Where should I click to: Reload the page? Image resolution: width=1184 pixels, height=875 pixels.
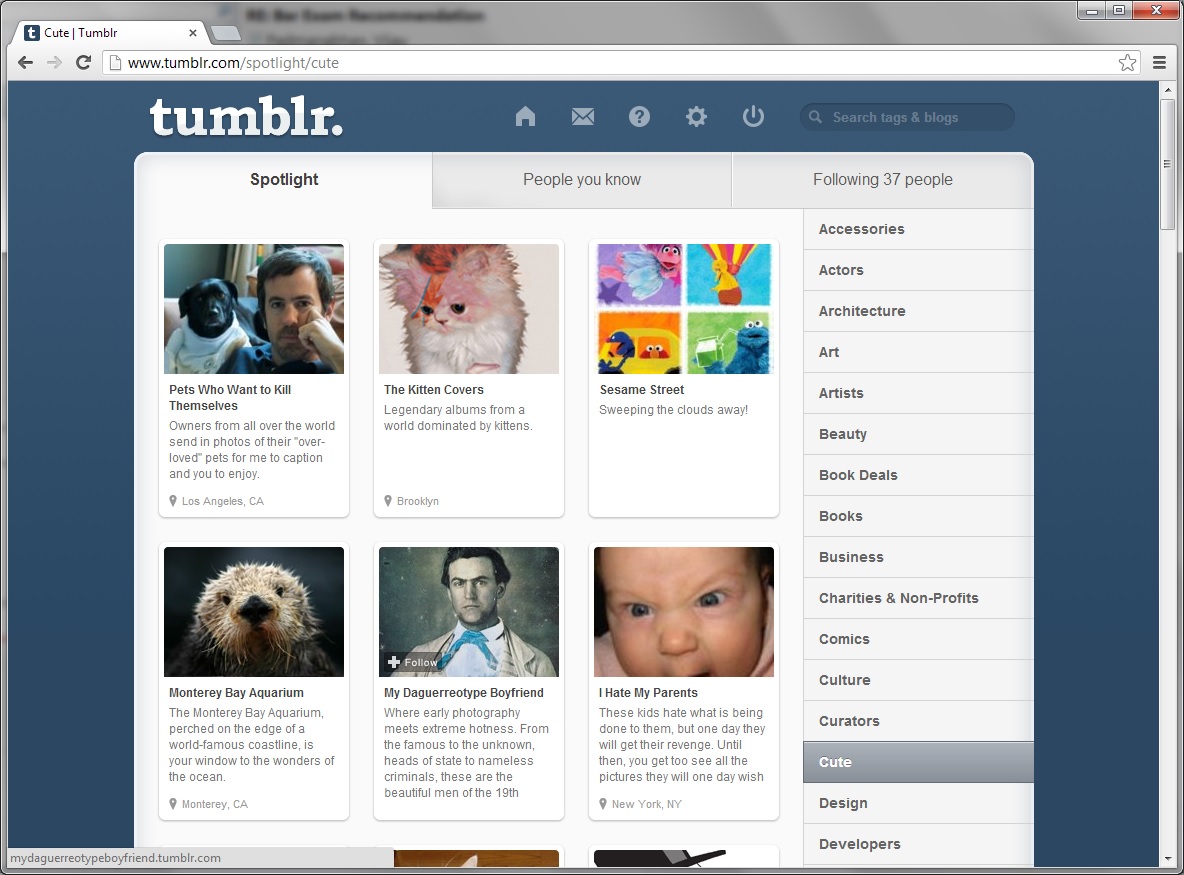pyautogui.click(x=84, y=63)
